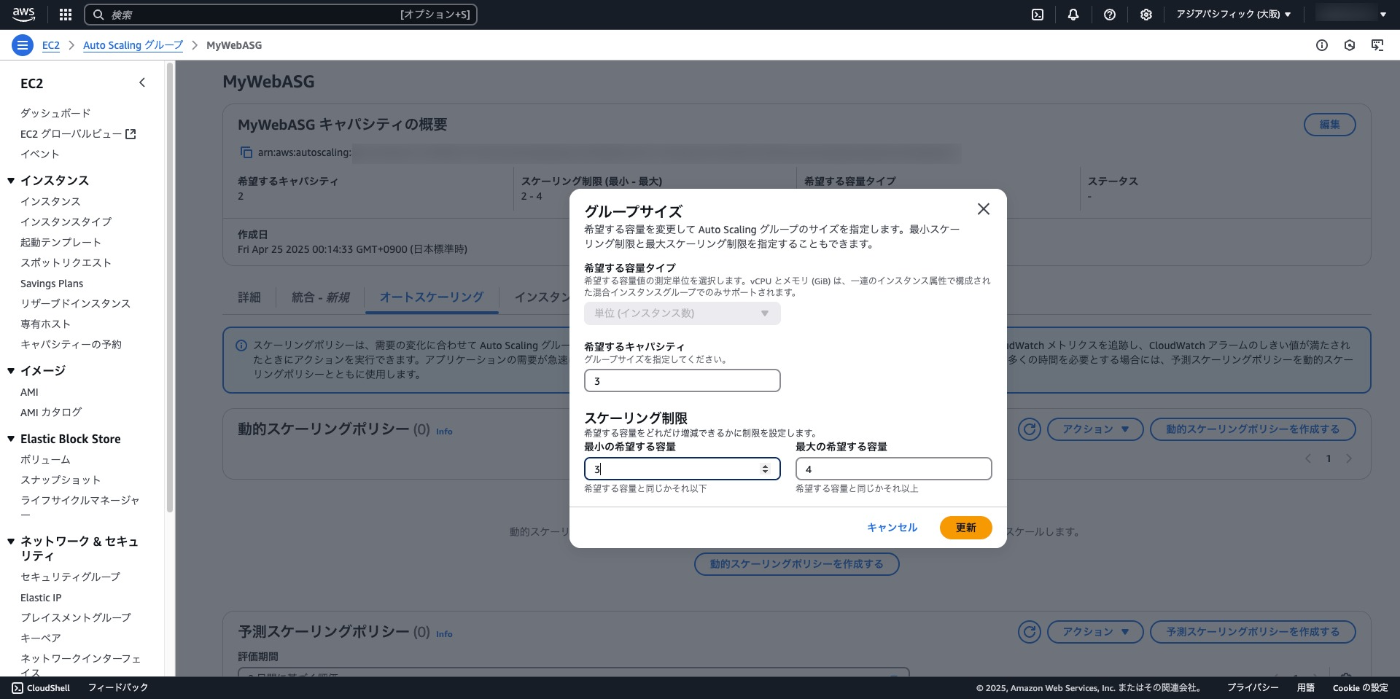Open EC2 グローバルビュー external link
The width and height of the screenshot is (1400, 699).
[x=78, y=134]
